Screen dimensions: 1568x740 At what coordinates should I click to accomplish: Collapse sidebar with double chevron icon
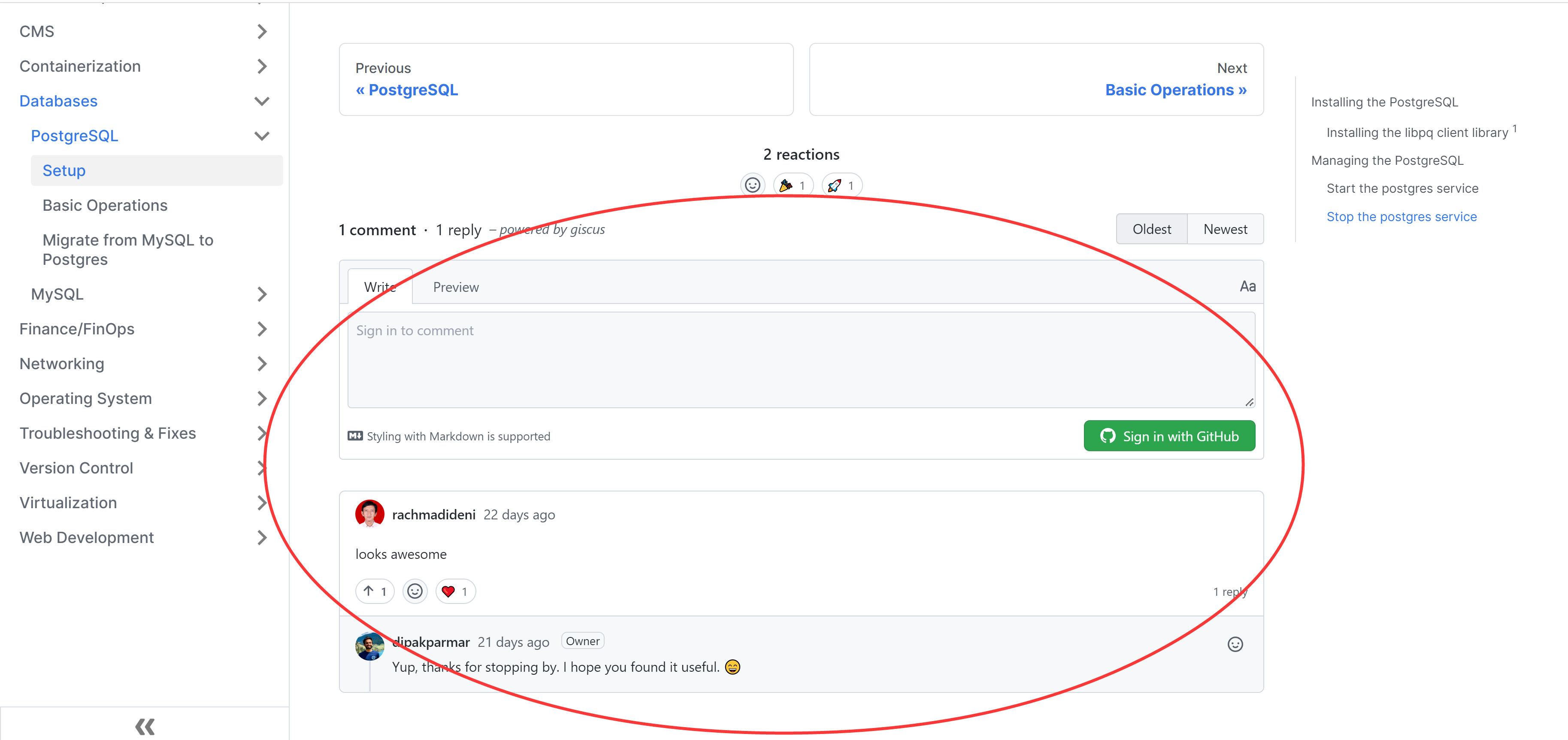145,726
